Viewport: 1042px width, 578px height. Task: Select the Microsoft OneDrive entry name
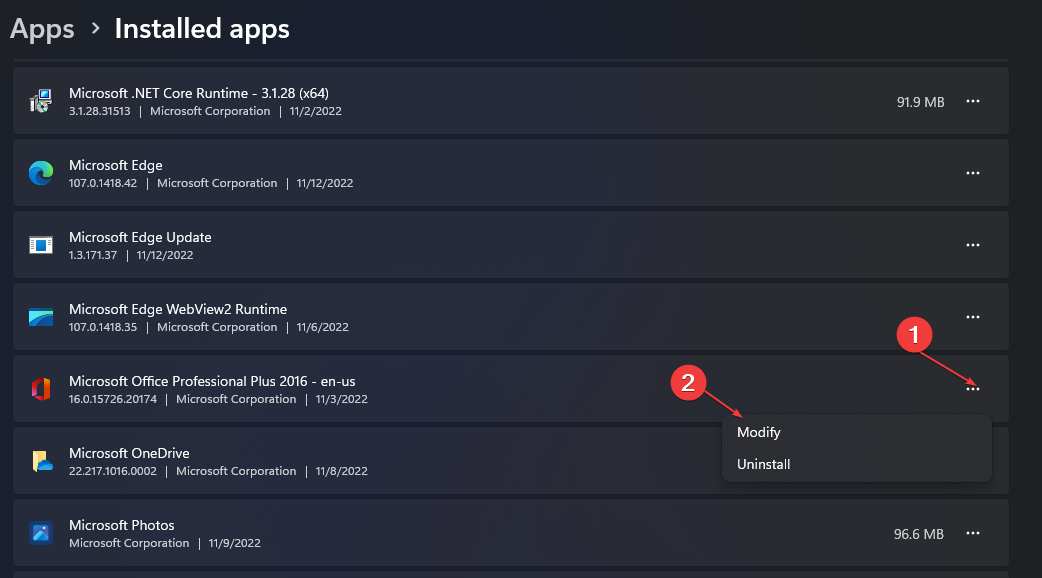tap(129, 453)
